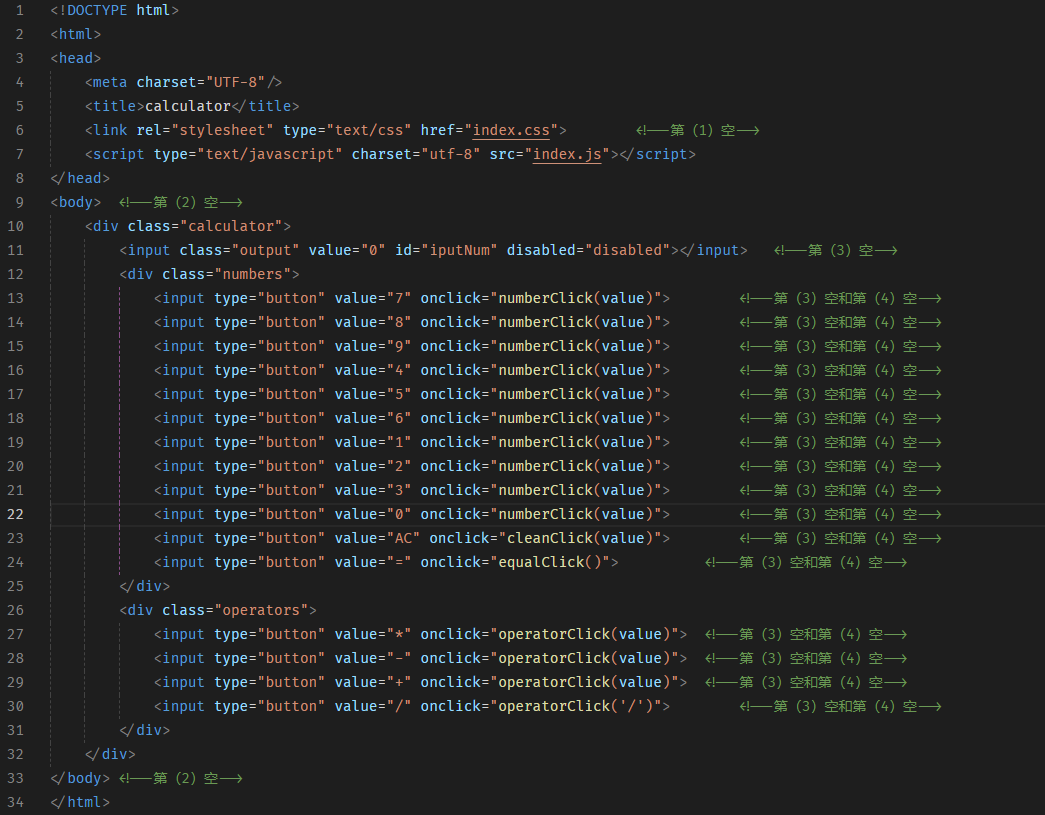Click the closing </head> tag
This screenshot has height=815, width=1045.
(x=80, y=178)
